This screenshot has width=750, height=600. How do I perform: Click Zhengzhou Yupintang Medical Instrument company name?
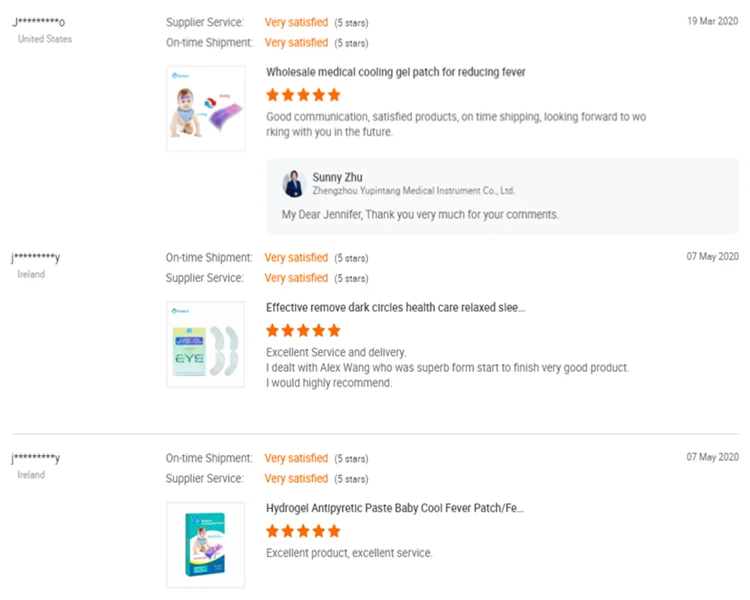pyautogui.click(x=413, y=190)
